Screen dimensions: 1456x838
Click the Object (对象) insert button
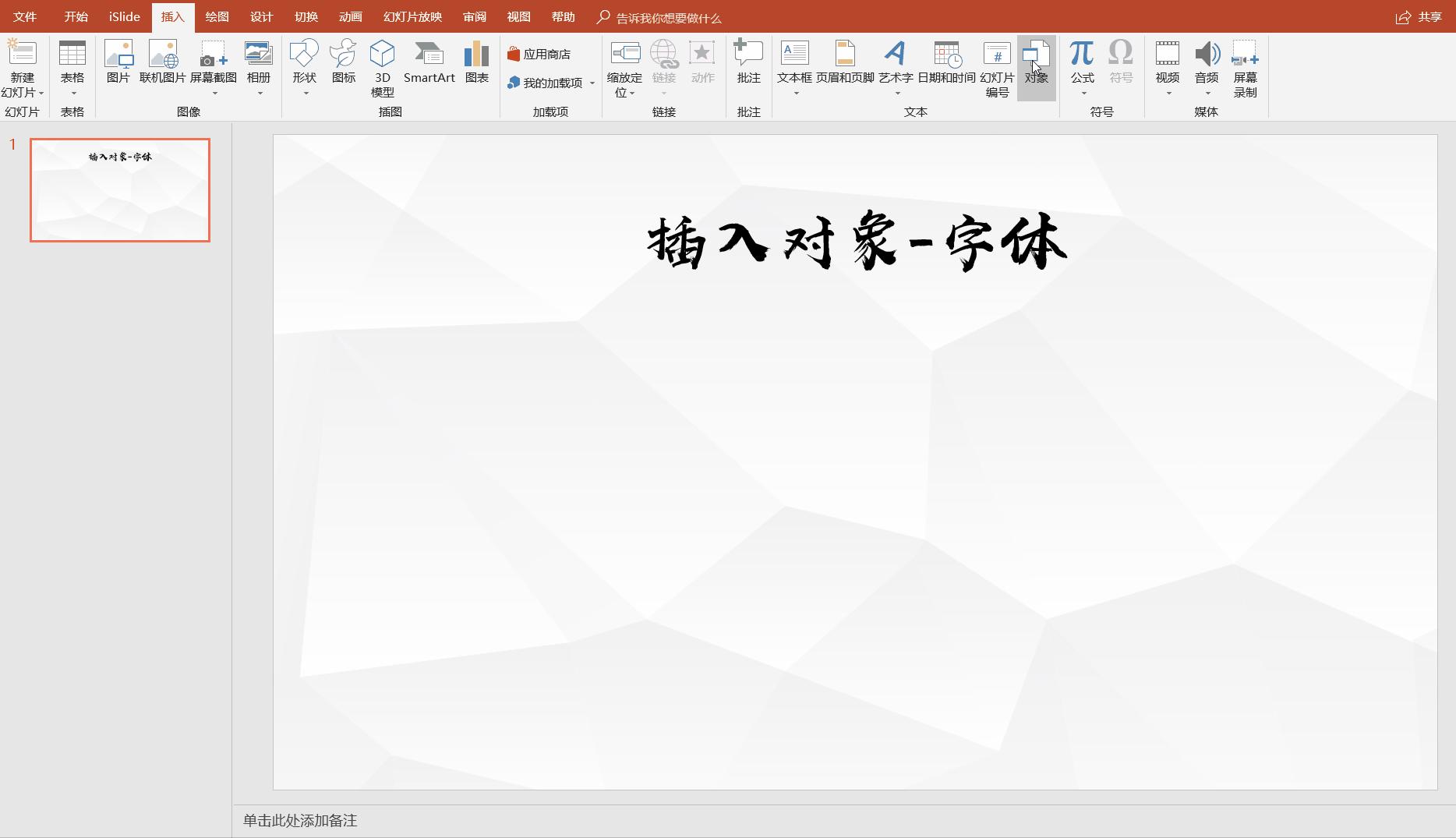[1036, 62]
